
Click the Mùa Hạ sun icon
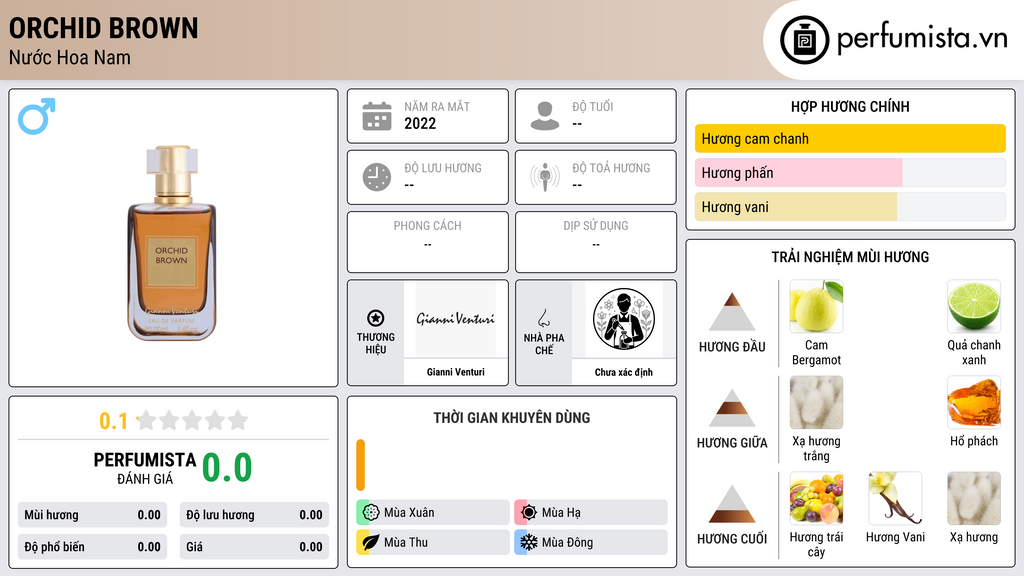point(529,512)
